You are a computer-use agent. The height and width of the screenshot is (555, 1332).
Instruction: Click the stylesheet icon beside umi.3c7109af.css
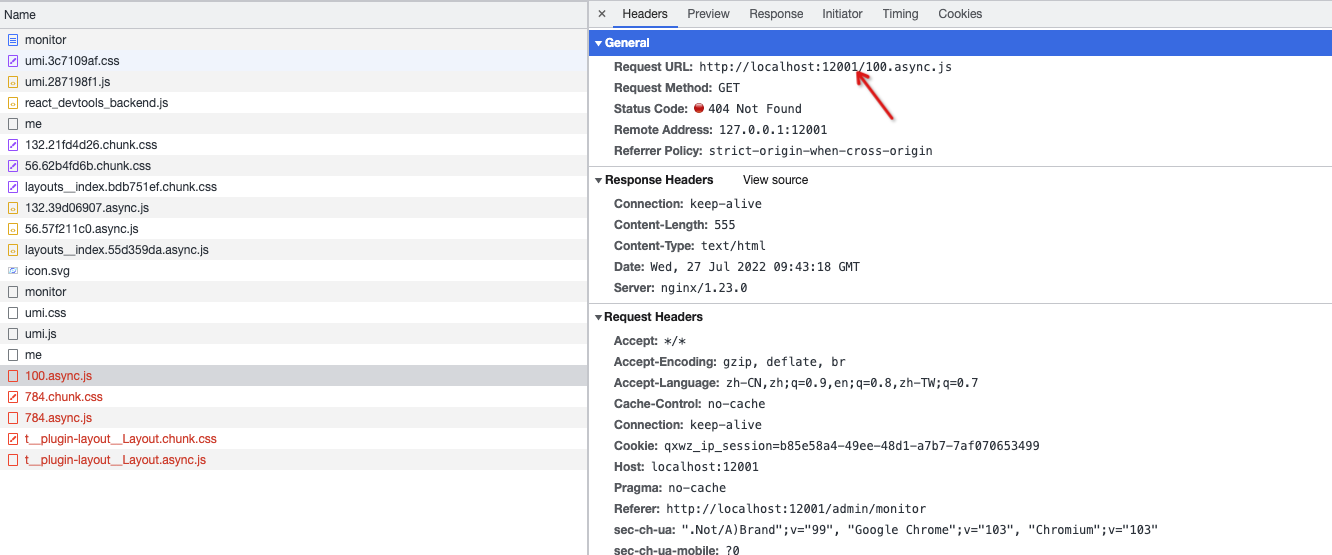point(13,61)
